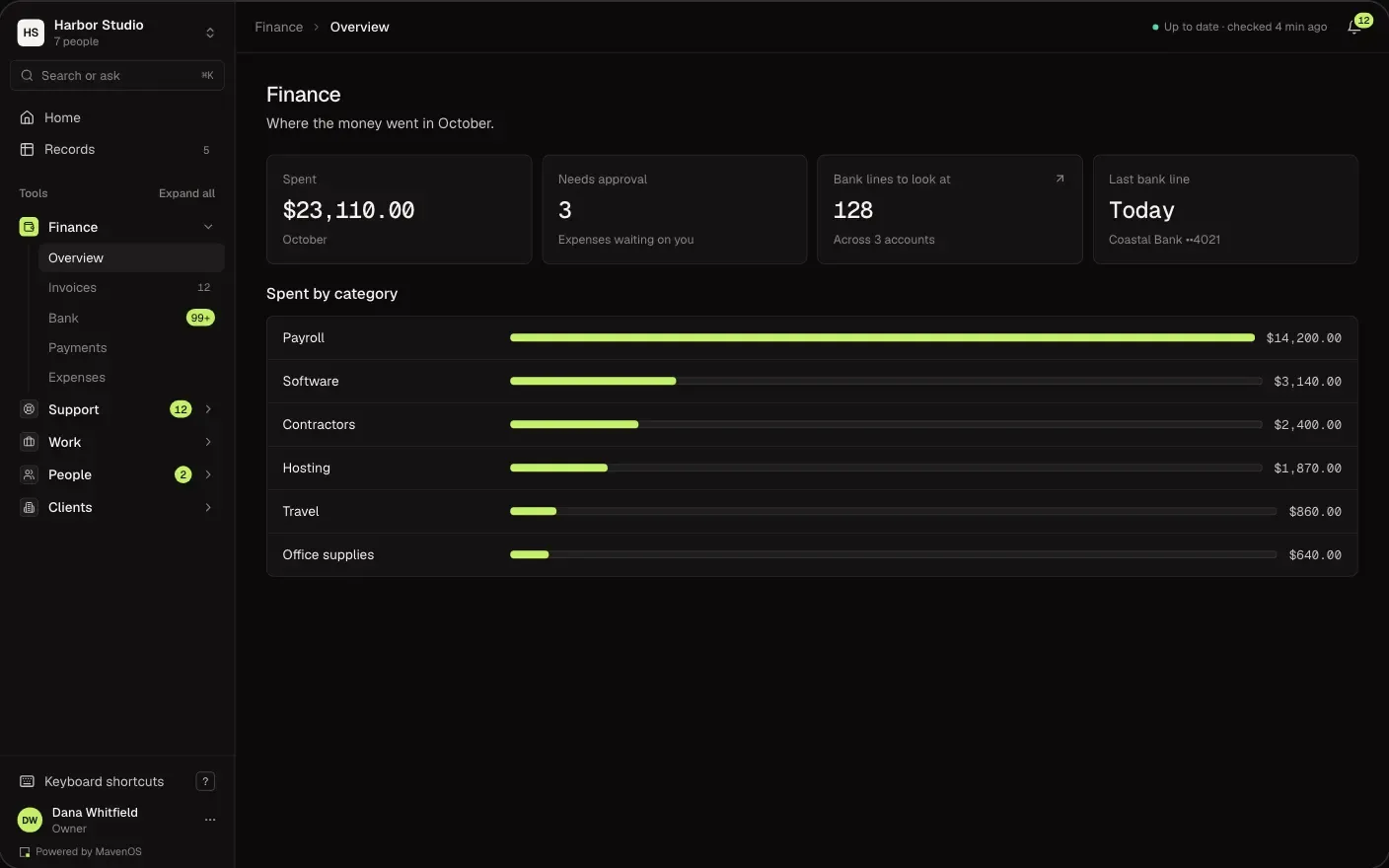Click the question mark help button
The height and width of the screenshot is (868, 1389).
pyautogui.click(x=205, y=781)
